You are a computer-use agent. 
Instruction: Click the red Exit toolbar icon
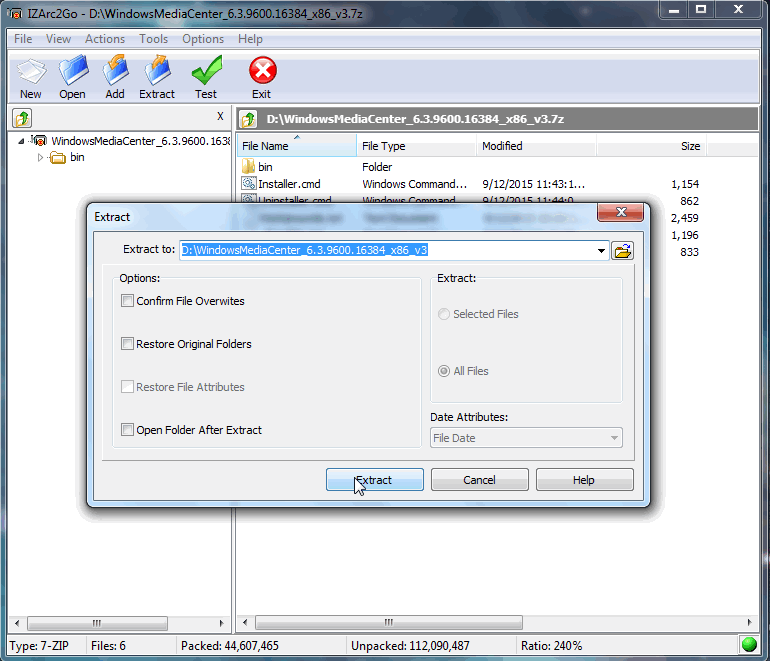tap(263, 70)
